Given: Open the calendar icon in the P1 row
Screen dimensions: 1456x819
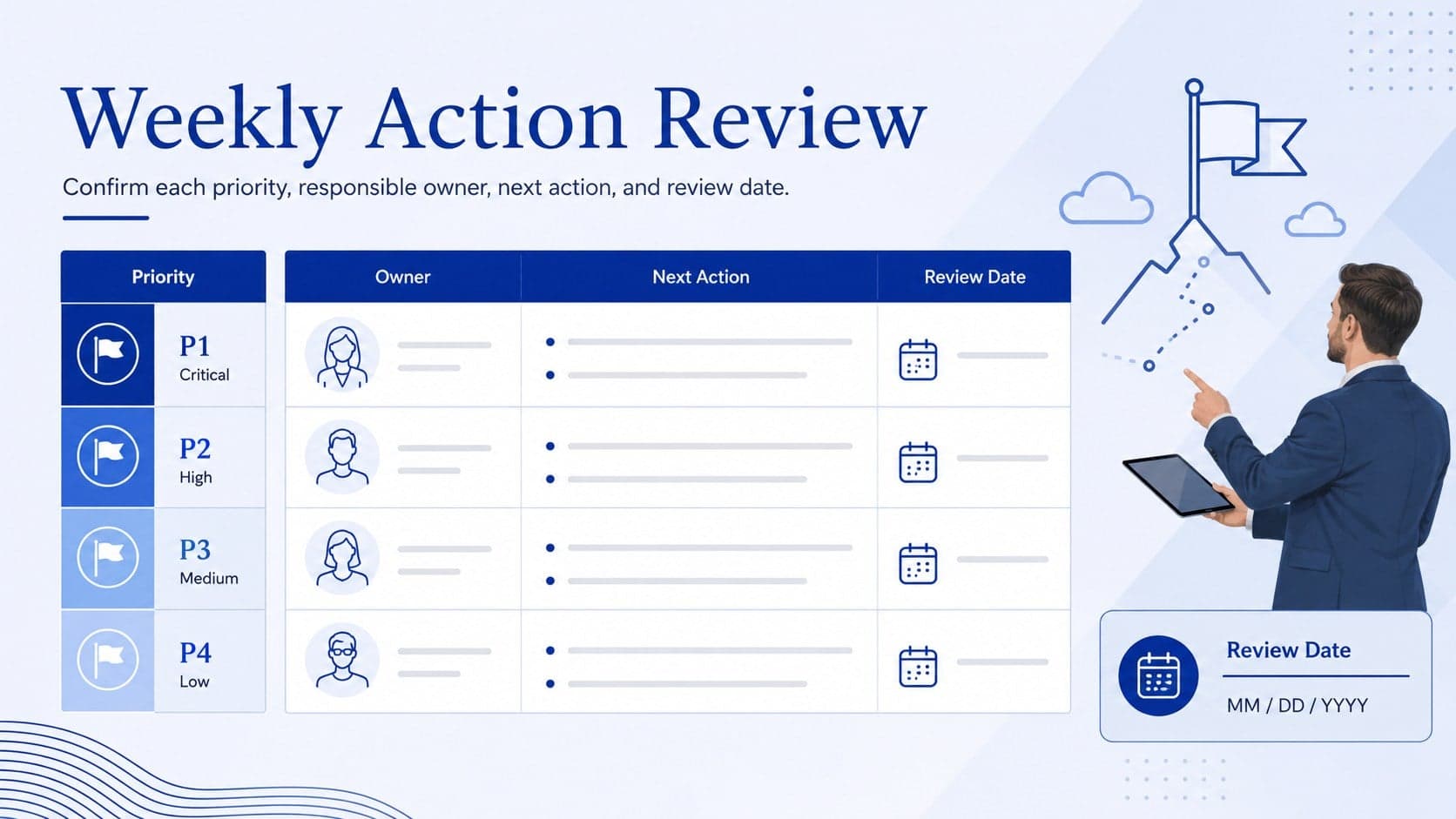Looking at the screenshot, I should [918, 359].
